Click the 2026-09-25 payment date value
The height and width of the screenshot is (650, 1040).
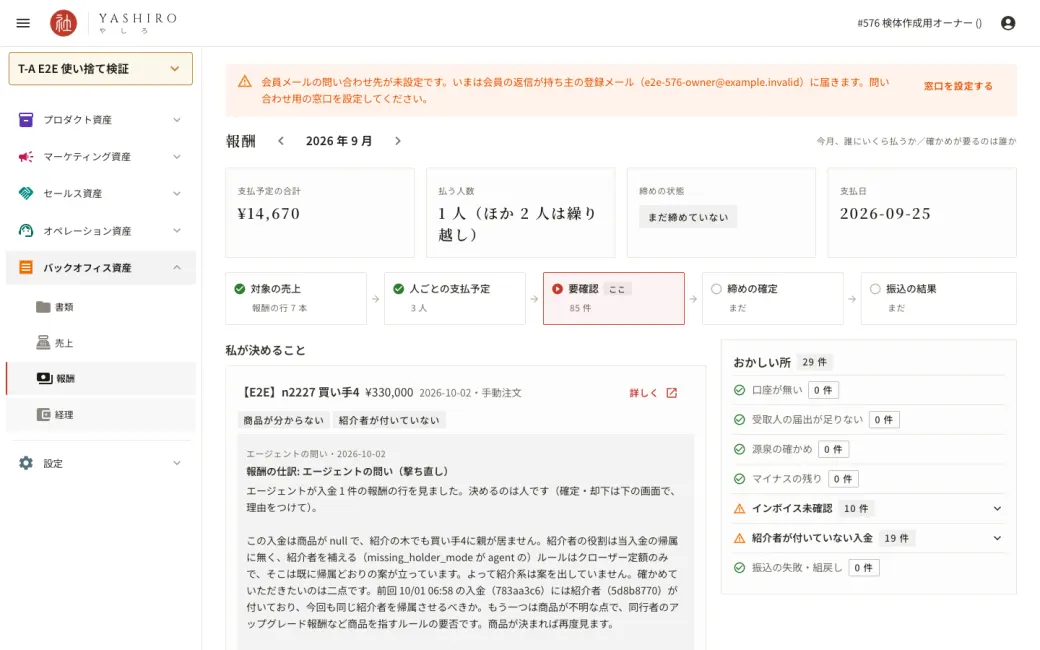[x=885, y=214]
